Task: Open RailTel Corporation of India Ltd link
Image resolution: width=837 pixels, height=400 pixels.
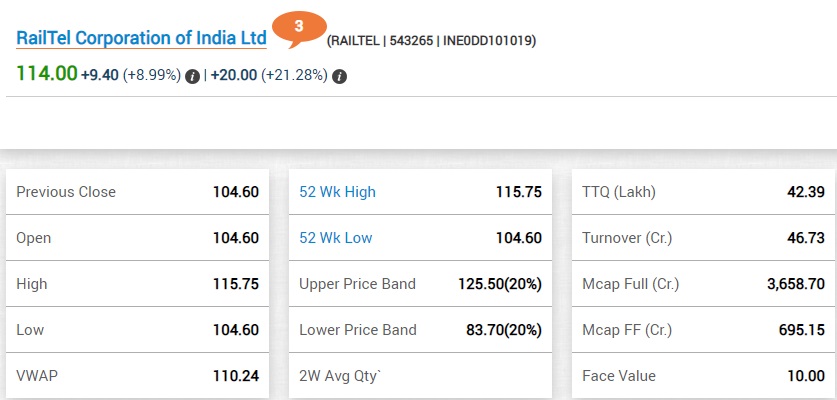Action: point(141,38)
